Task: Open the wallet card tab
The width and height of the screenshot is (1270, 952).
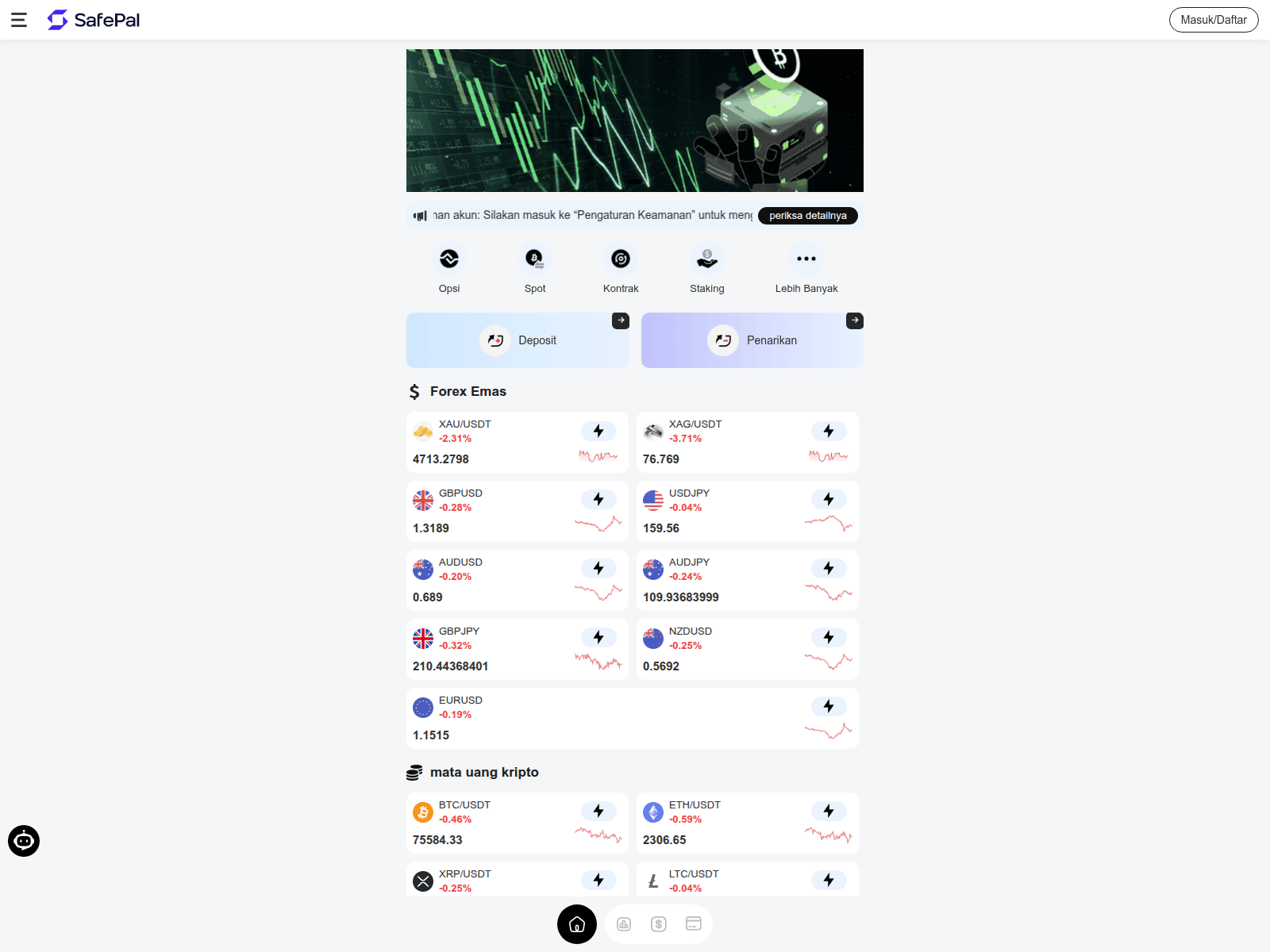Action: point(694,924)
